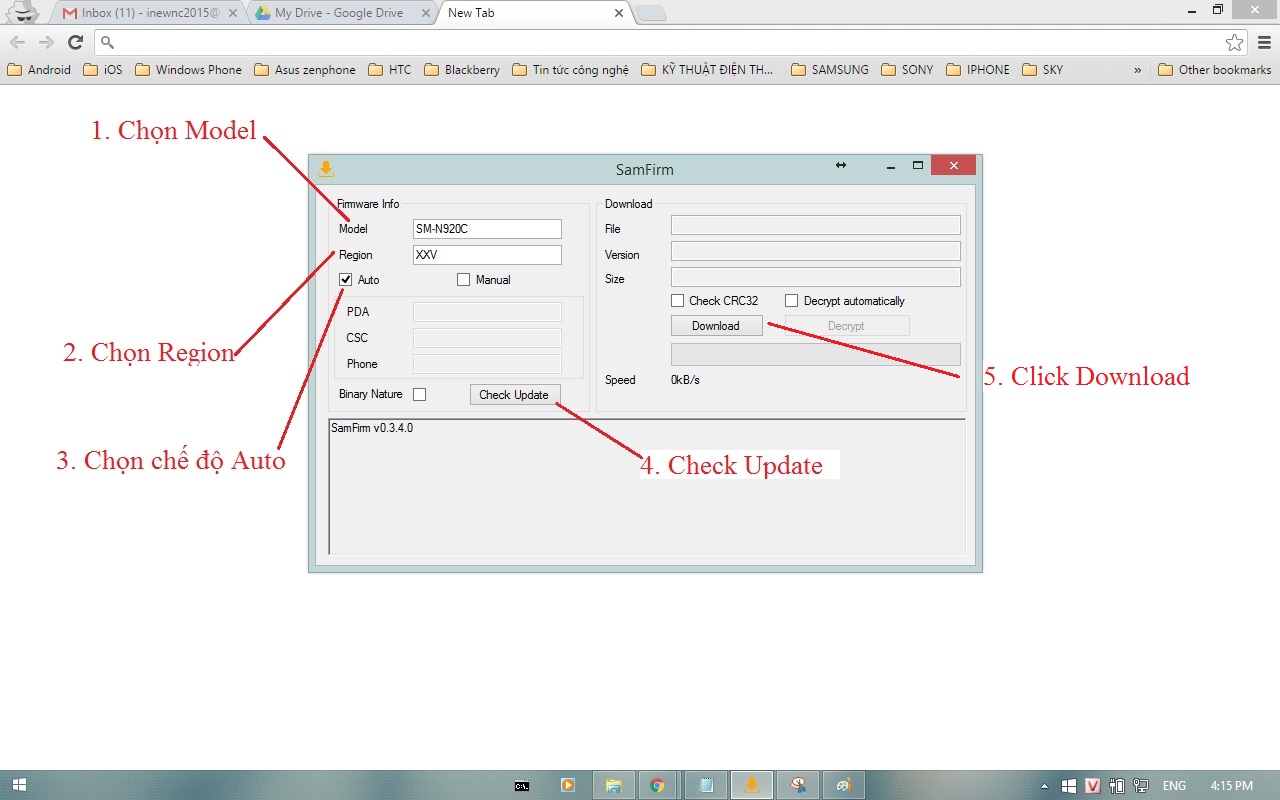
Task: Open the Paint app from the taskbar
Action: click(x=843, y=785)
